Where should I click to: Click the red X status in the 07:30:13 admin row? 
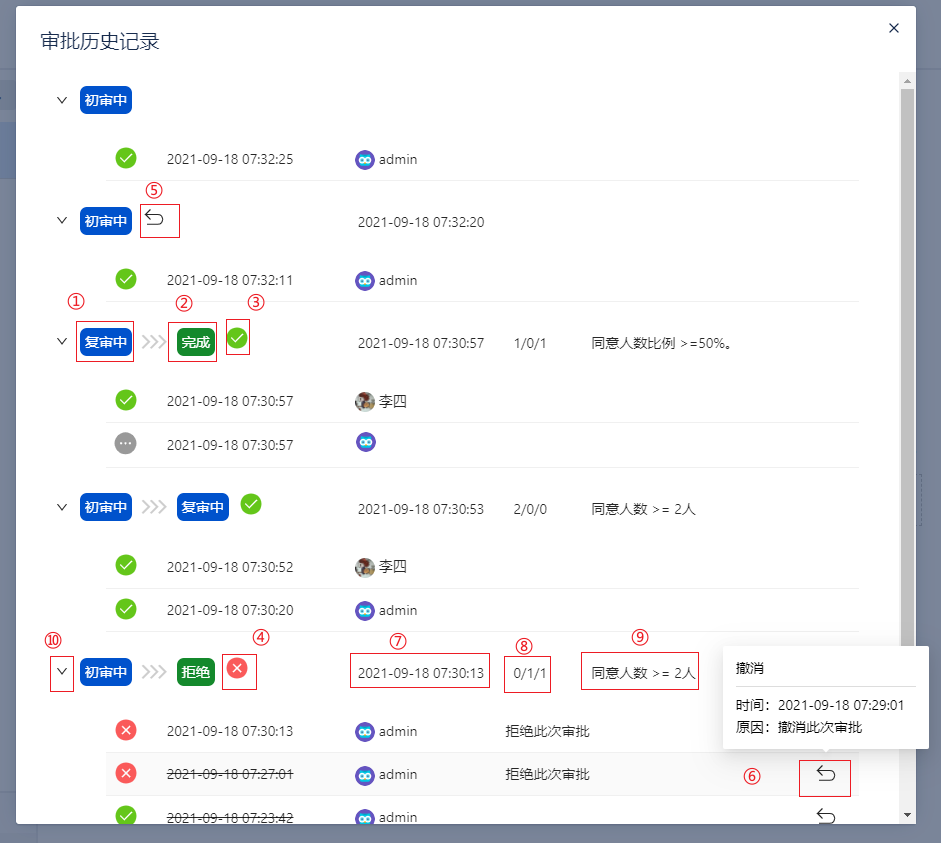pyautogui.click(x=126, y=731)
